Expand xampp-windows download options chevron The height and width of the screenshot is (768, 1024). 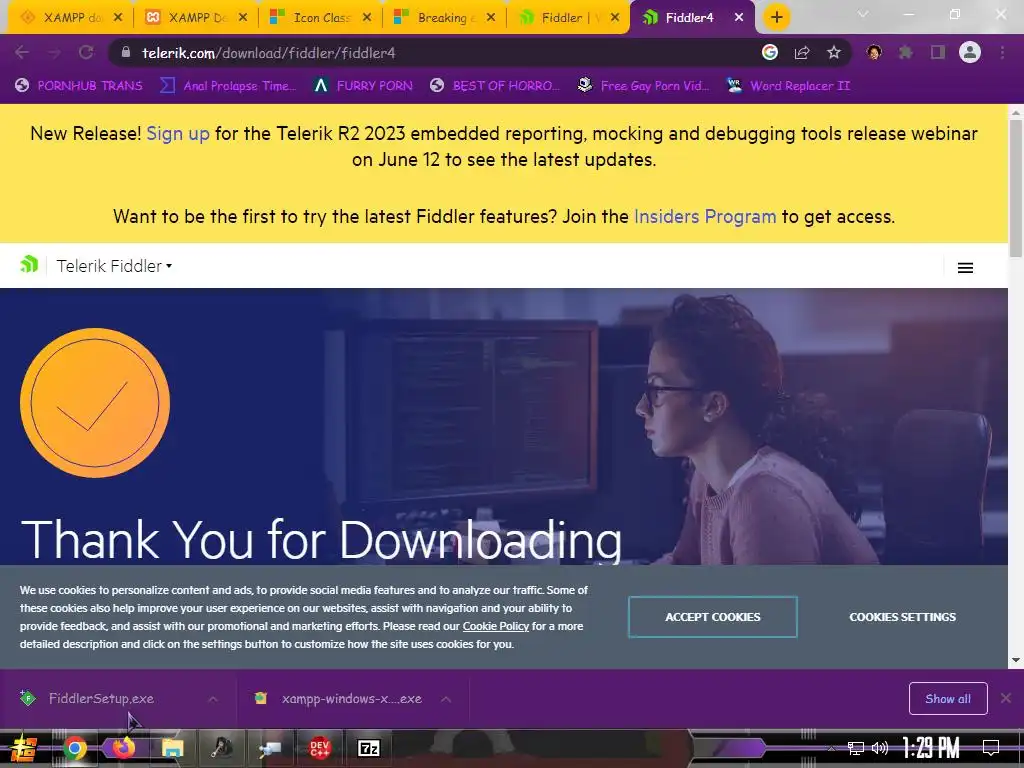446,699
